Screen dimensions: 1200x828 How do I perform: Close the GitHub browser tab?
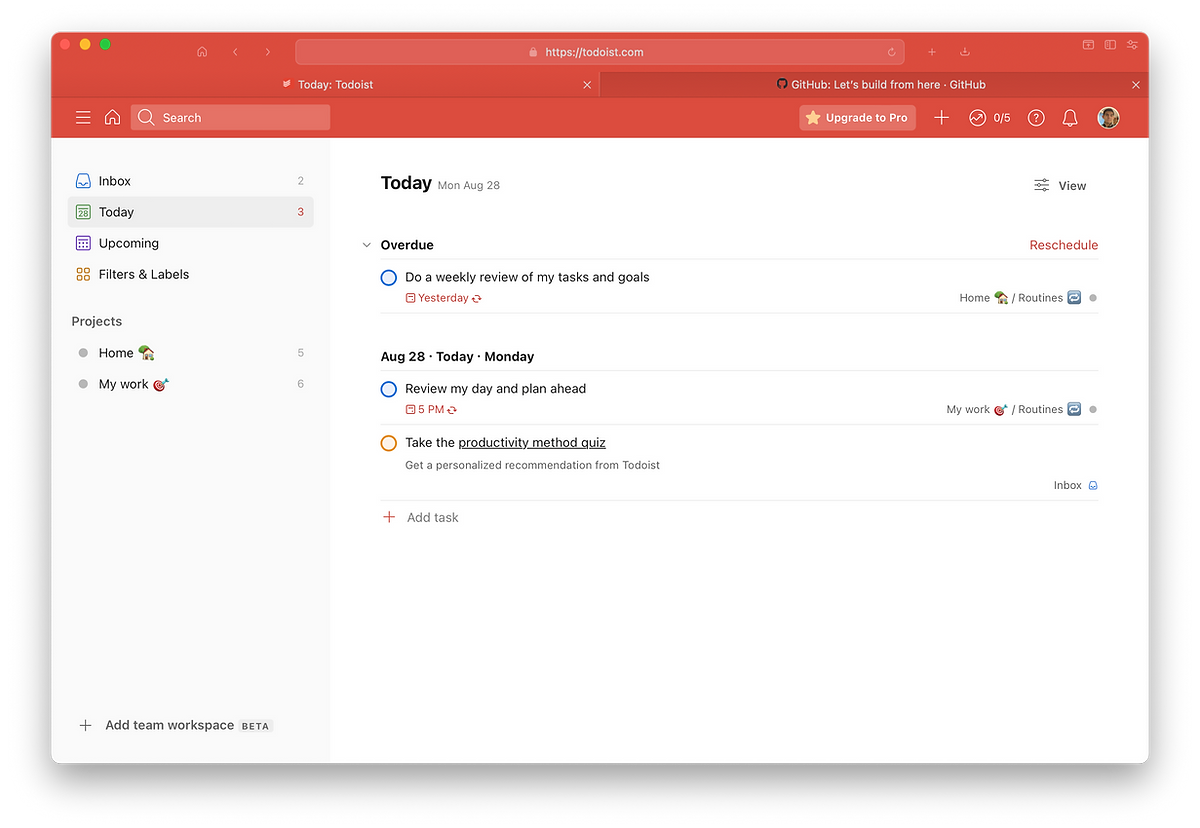tap(1135, 85)
